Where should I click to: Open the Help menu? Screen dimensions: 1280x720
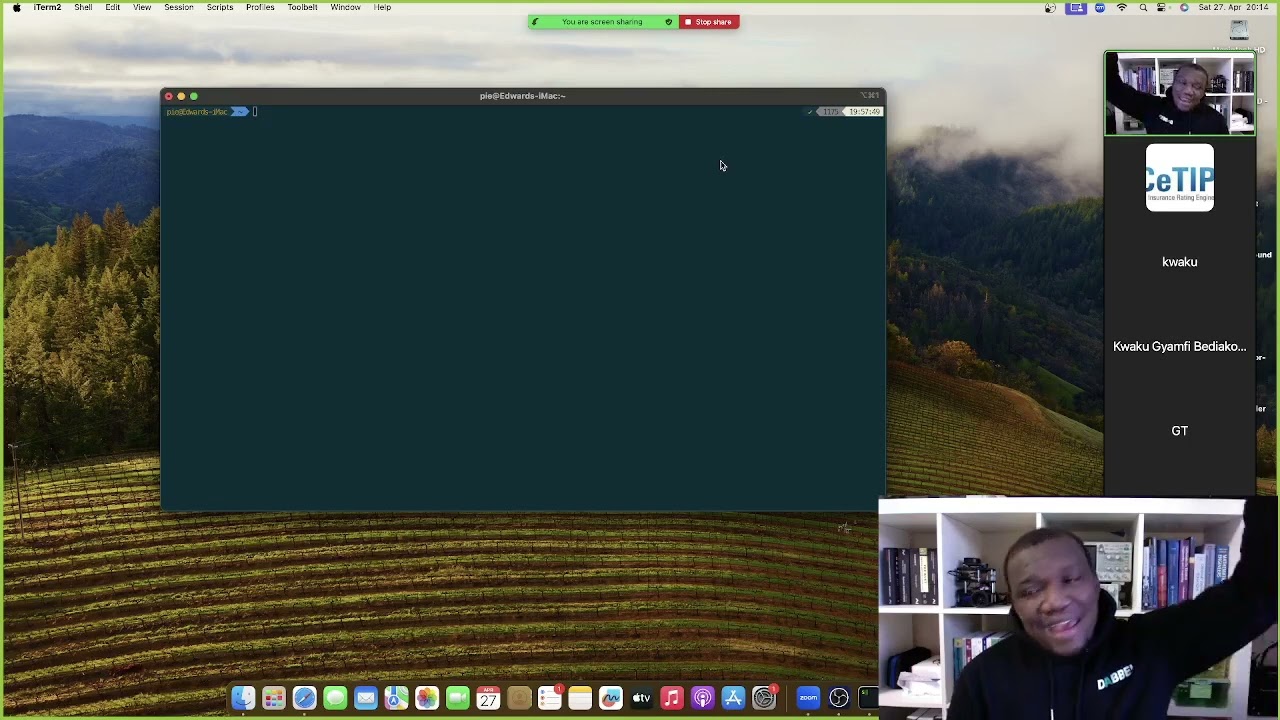click(382, 7)
